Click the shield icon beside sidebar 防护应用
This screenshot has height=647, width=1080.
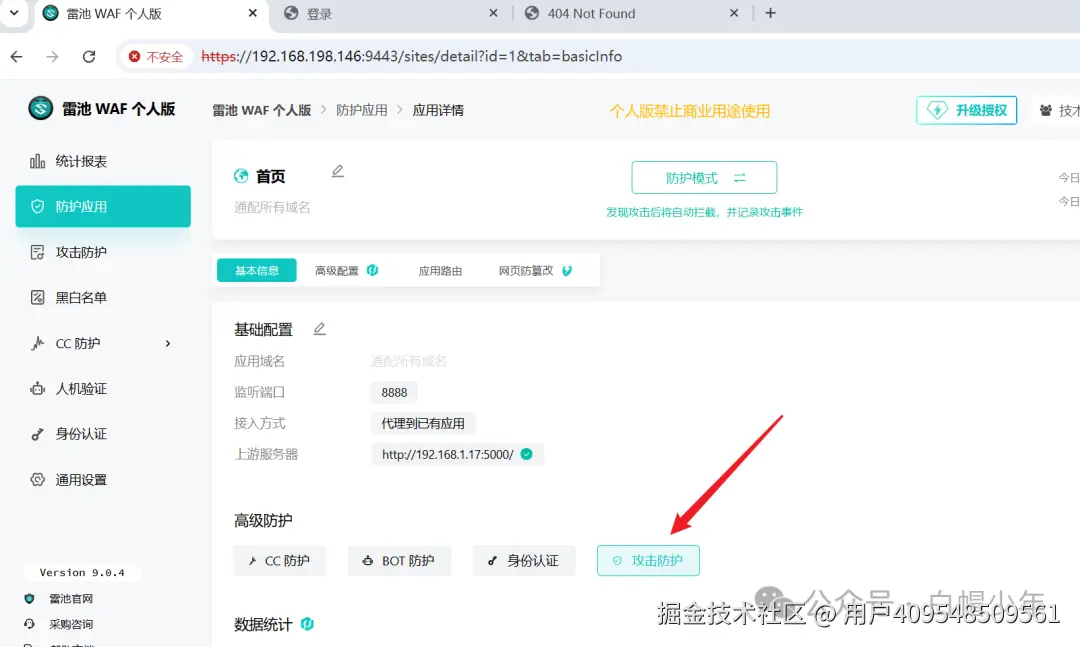pos(37,206)
